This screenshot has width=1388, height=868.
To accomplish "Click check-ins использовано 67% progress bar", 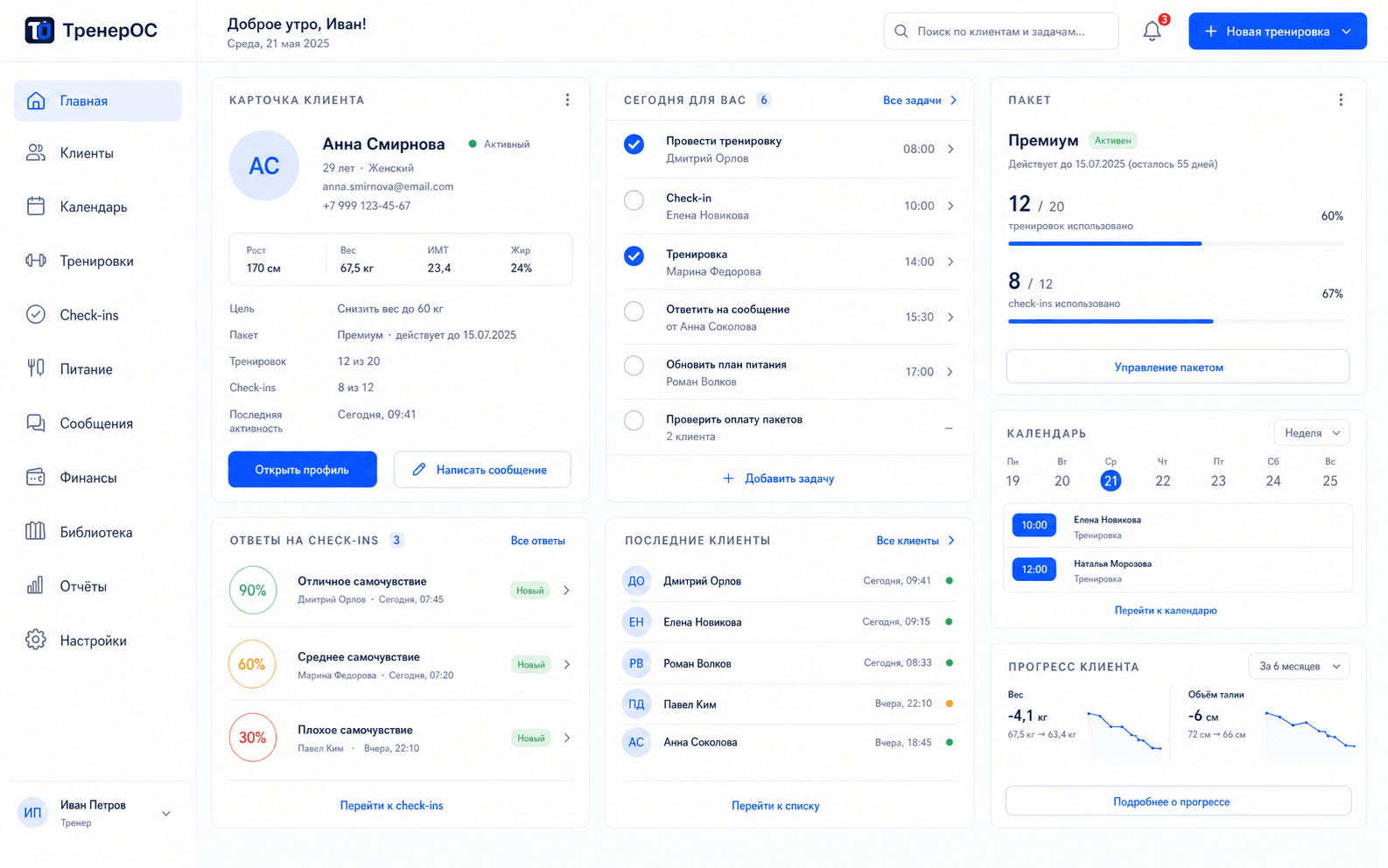I will point(1176,321).
